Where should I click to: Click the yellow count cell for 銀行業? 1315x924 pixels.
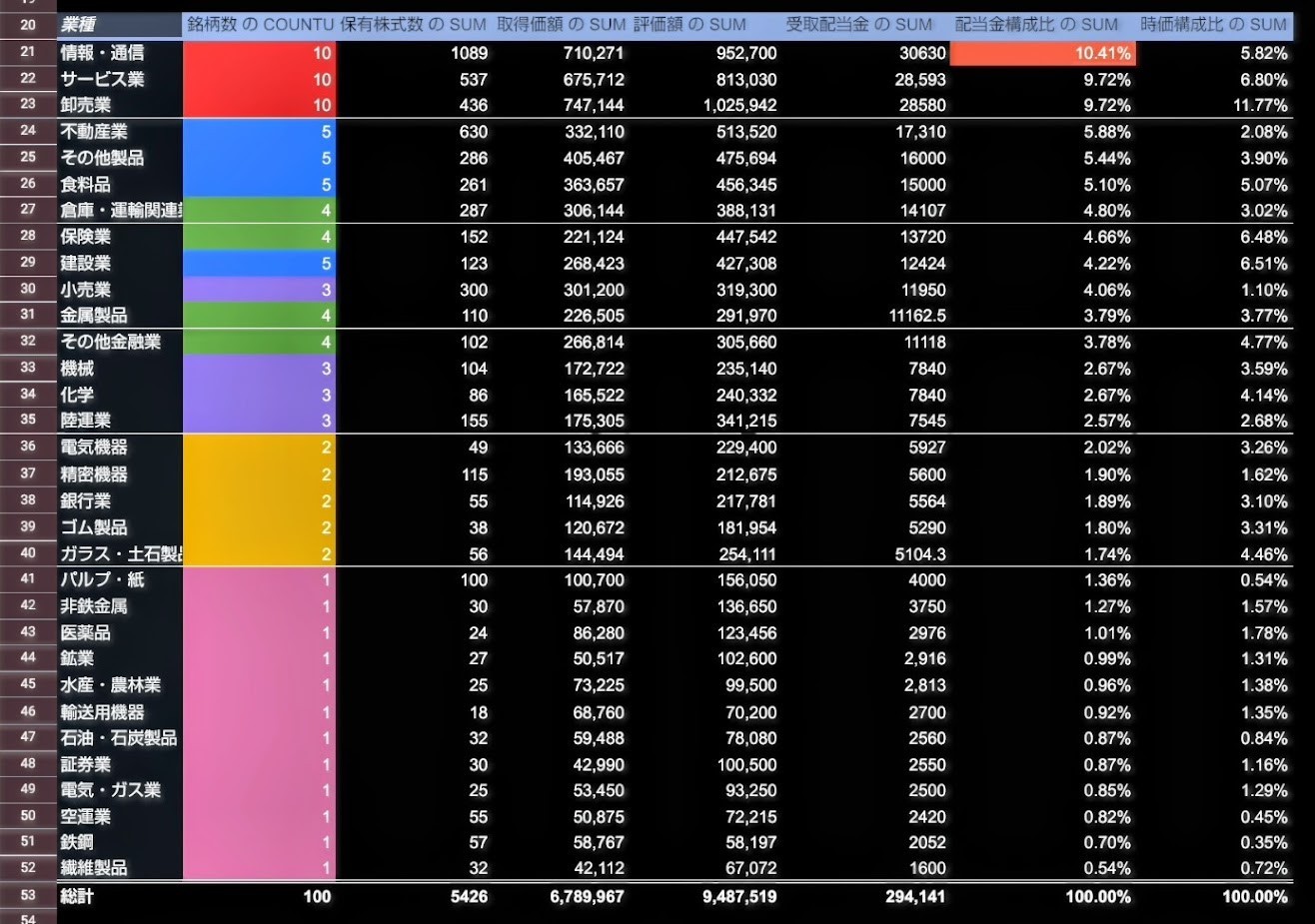click(x=260, y=501)
